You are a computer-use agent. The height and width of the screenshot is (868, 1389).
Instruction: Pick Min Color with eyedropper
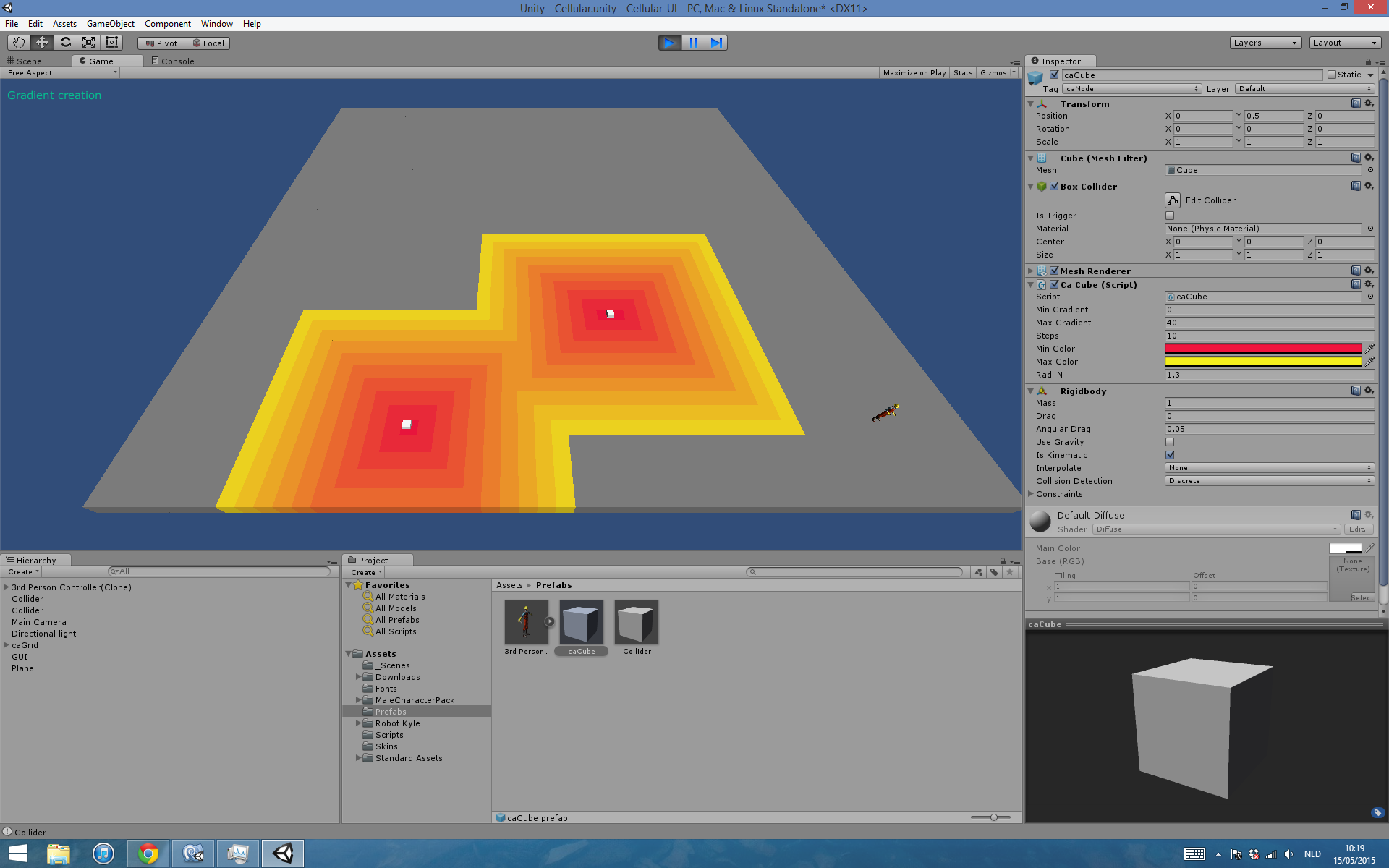[x=1369, y=349]
